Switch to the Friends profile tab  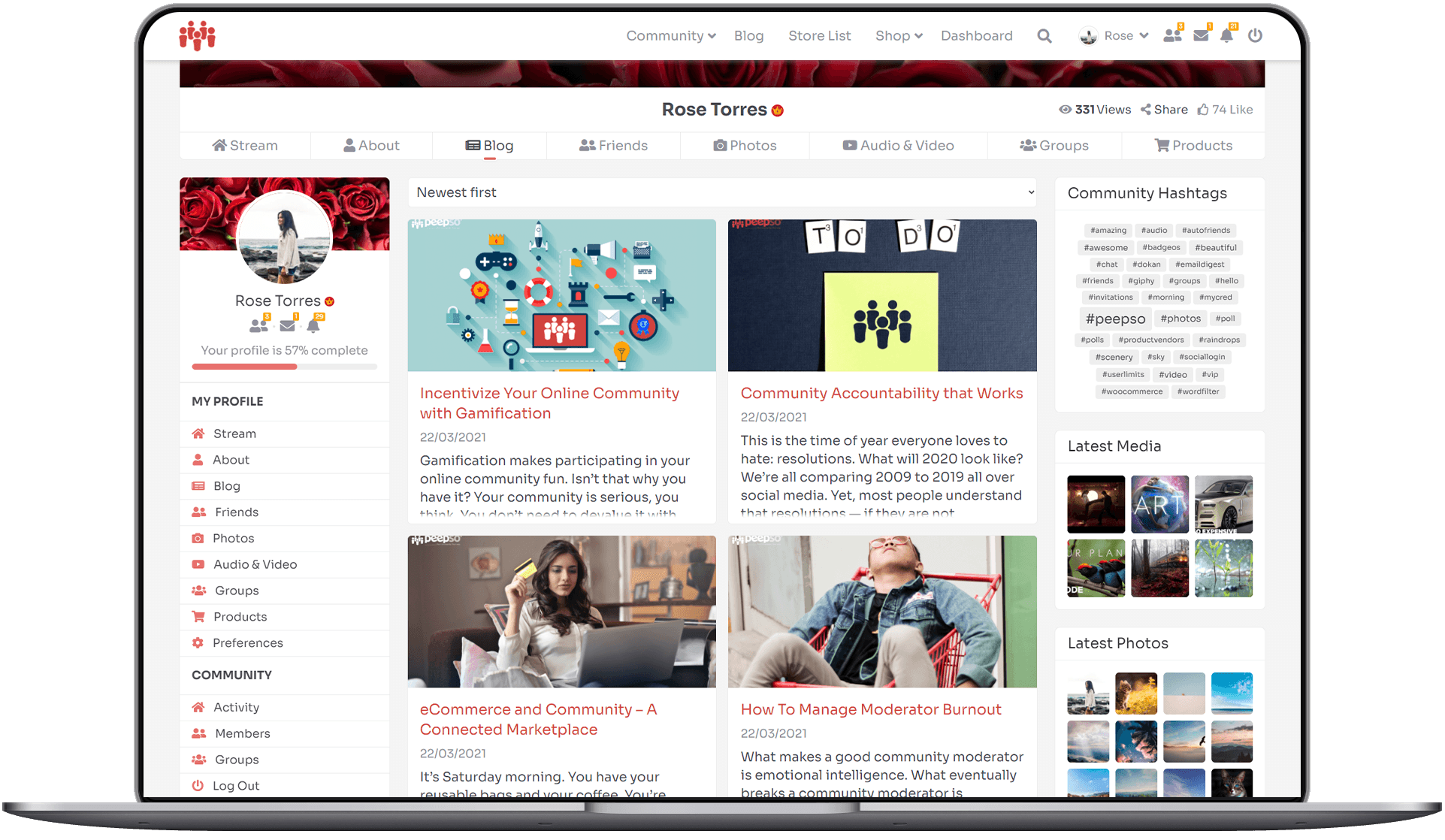(613, 146)
